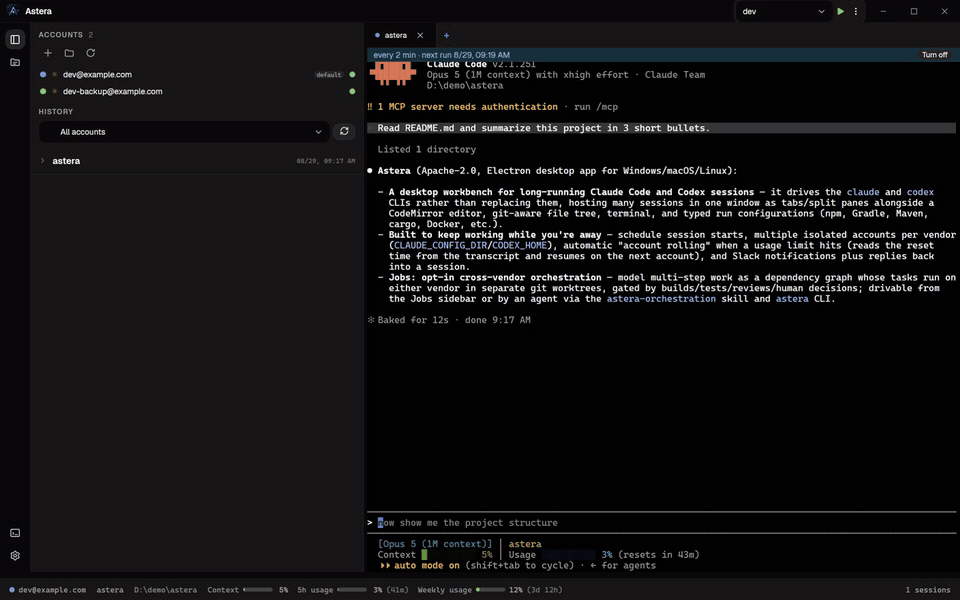The image size is (960, 600).
Task: Click dev@example.com in the status bar
Action: (x=52, y=590)
